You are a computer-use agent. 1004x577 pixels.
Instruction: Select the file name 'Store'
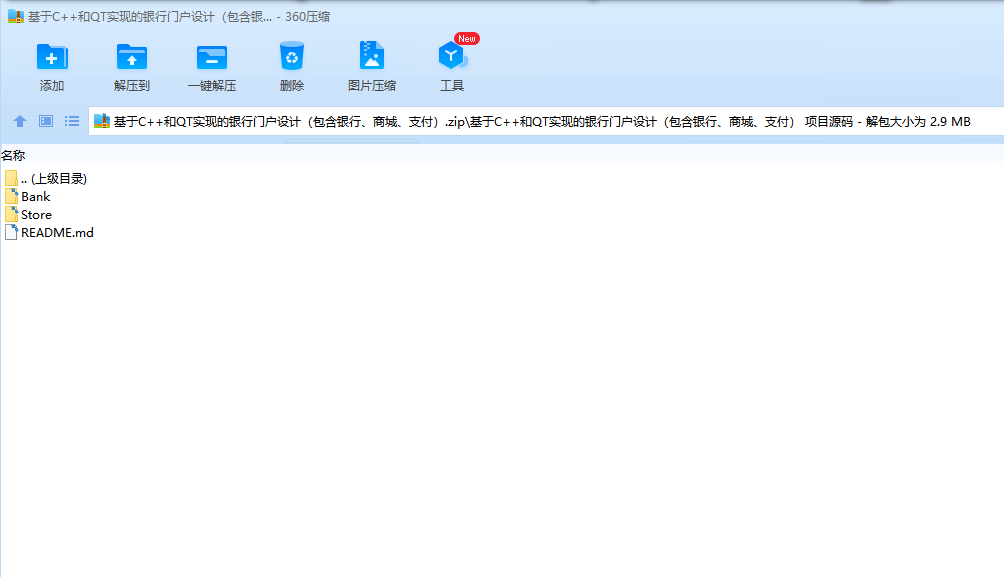click(36, 215)
